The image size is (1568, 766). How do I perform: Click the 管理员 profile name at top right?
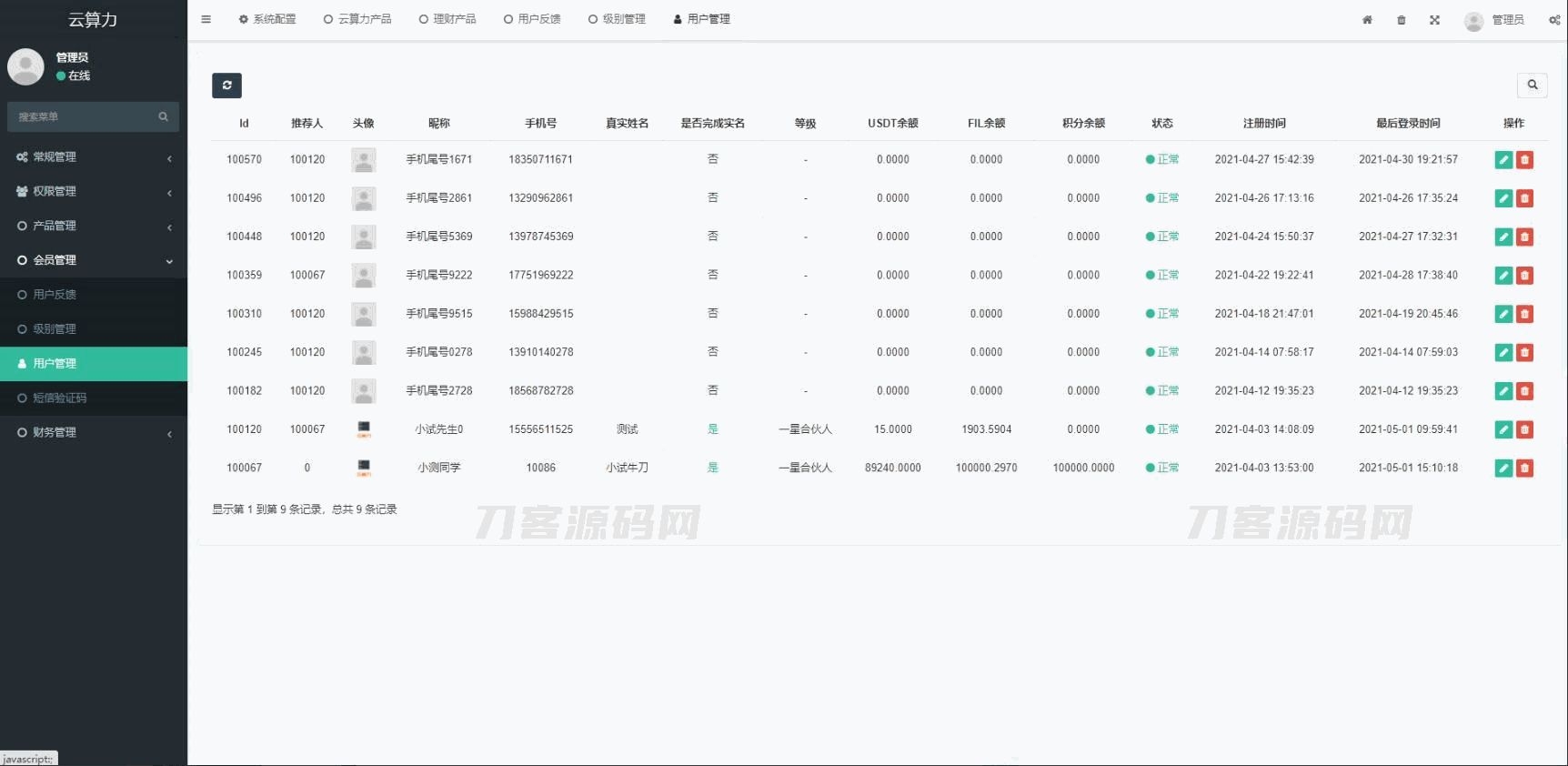1507,20
